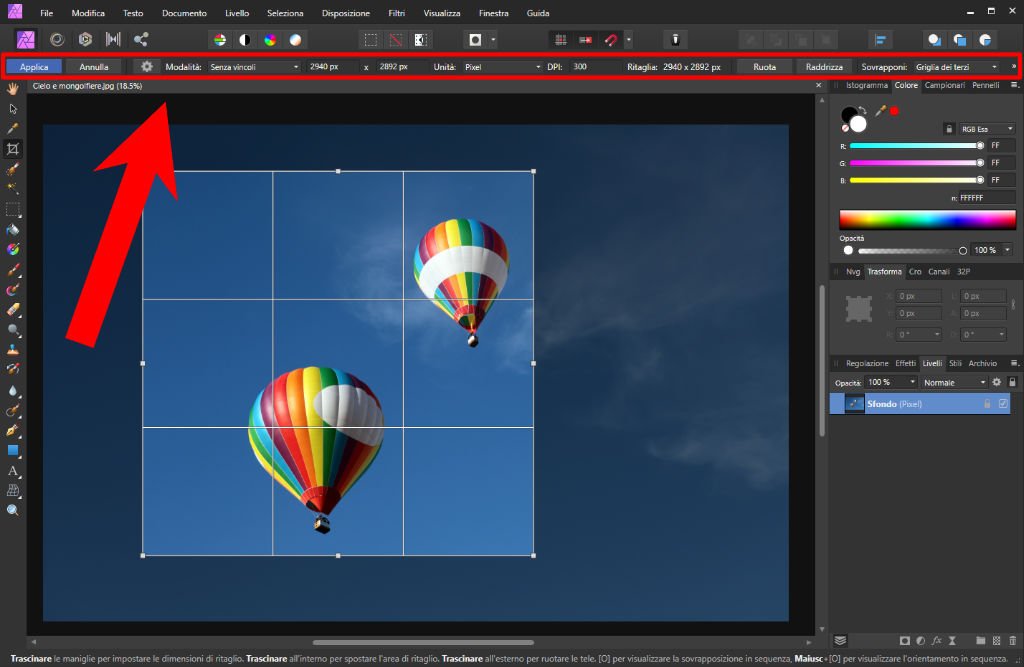Switch to the Liquify Persona icon
This screenshot has width=1024, height=667.
tap(57, 40)
